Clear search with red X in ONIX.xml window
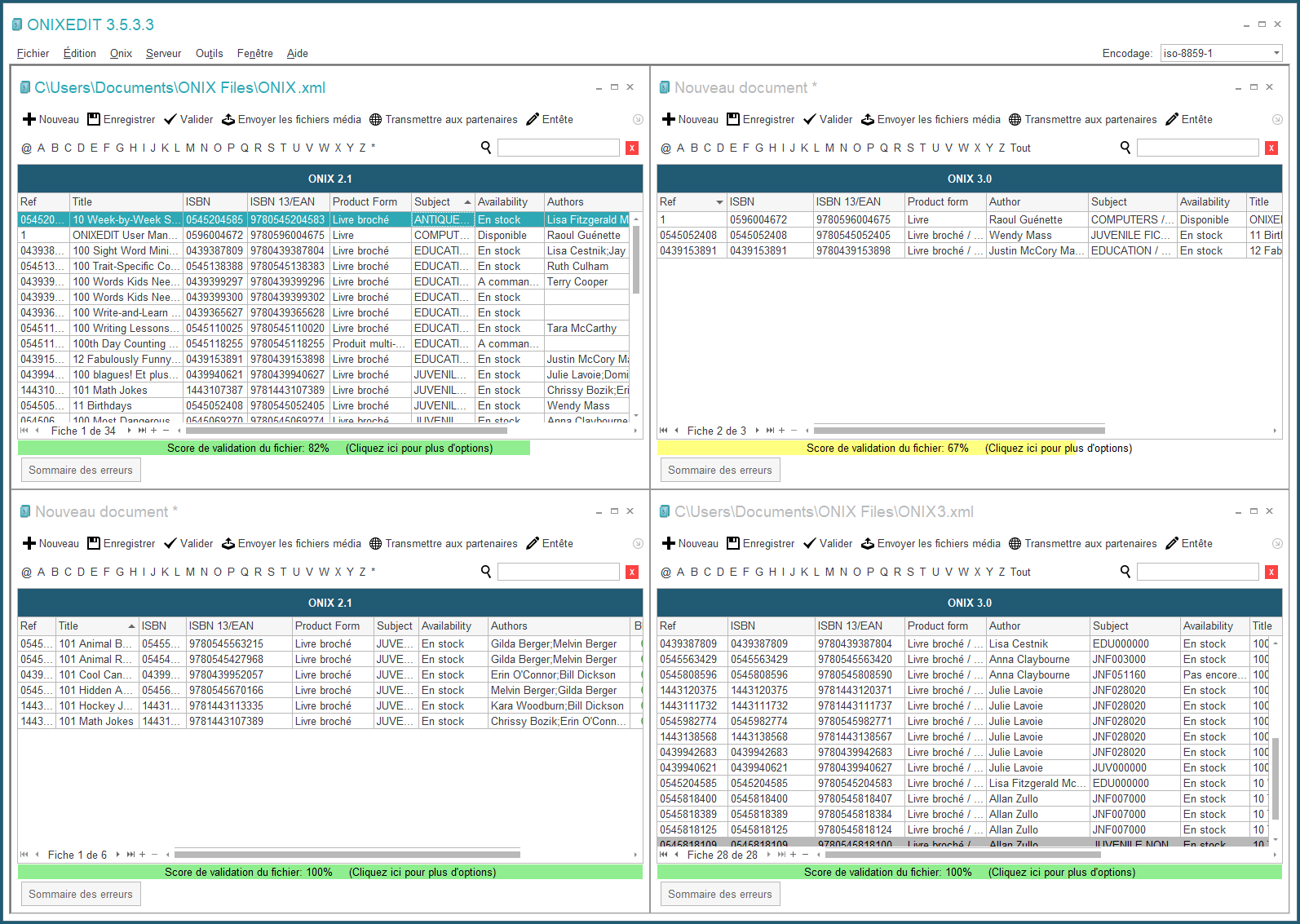 tap(632, 148)
